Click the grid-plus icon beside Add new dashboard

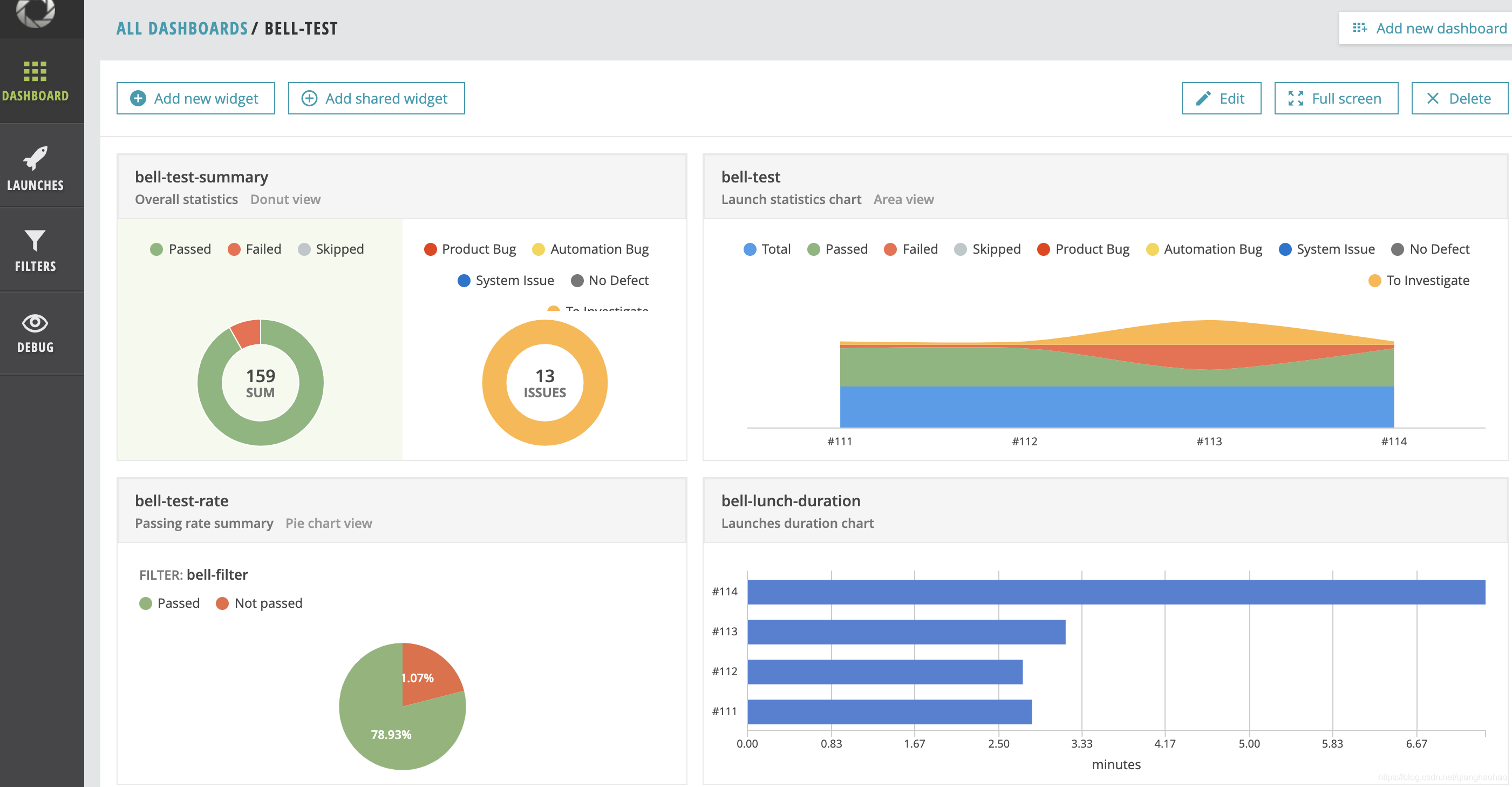pos(1359,28)
